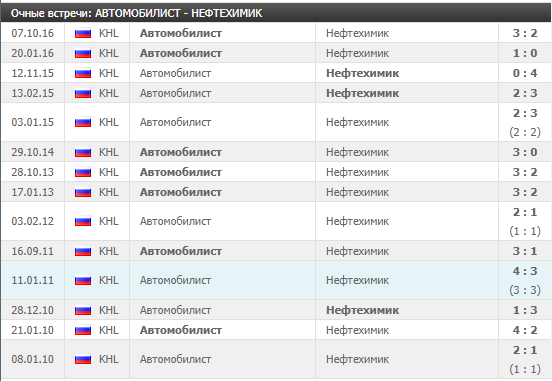Click bold Автомобилист in the 16.09.11 row
The image size is (552, 381).
tap(181, 251)
